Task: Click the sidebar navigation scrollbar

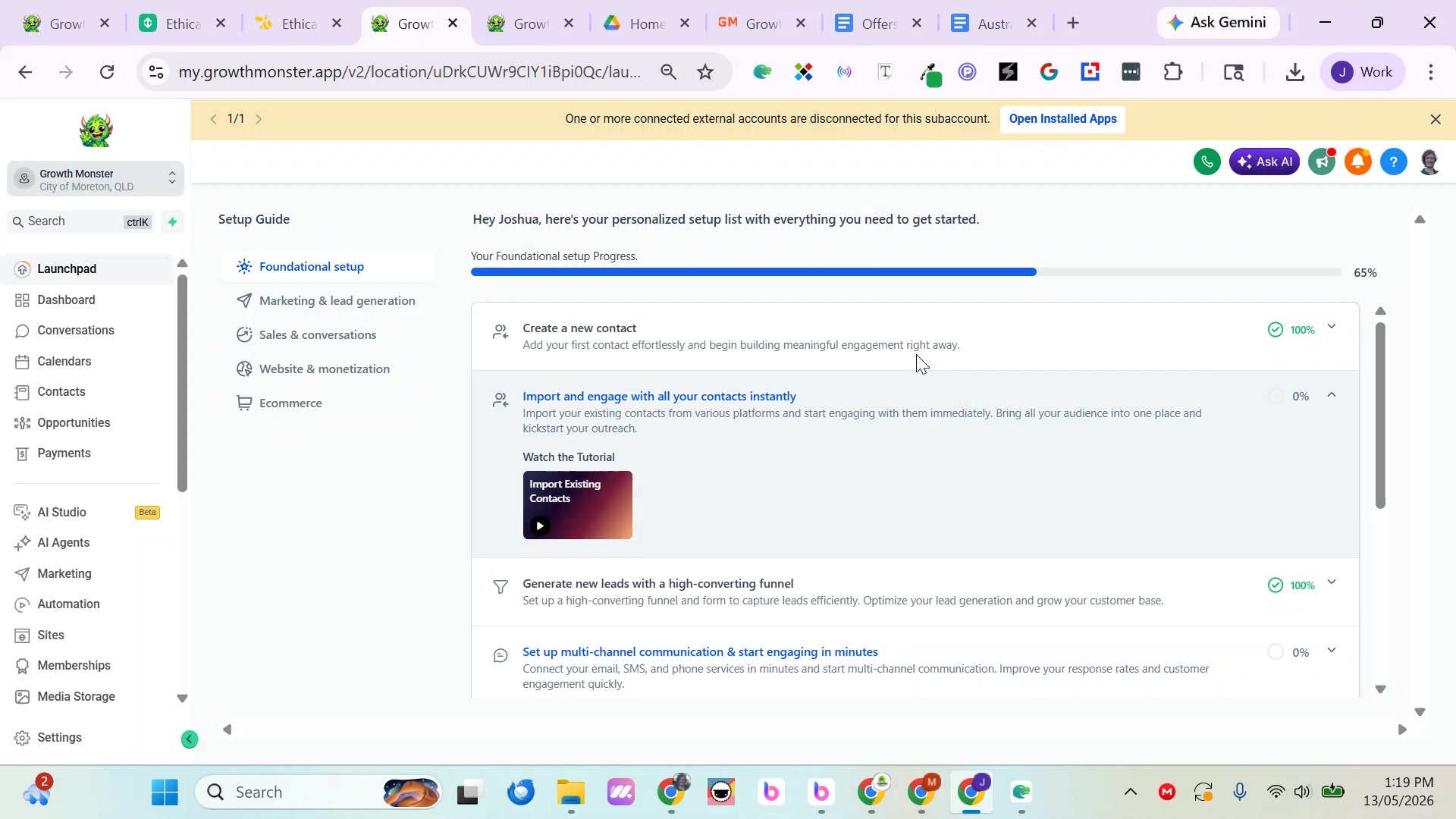Action: [182, 383]
